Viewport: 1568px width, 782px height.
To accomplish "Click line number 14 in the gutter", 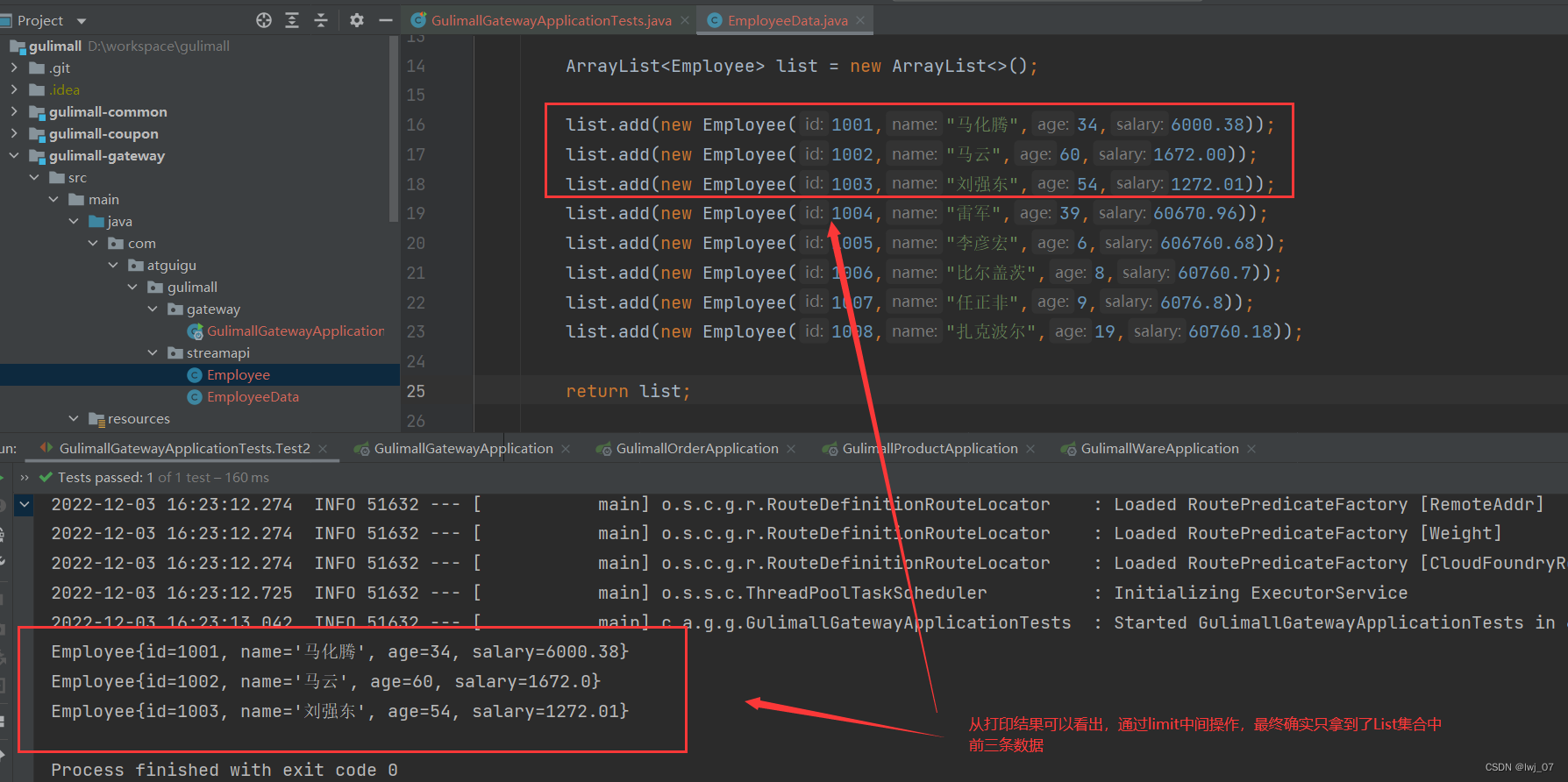I will [x=416, y=66].
